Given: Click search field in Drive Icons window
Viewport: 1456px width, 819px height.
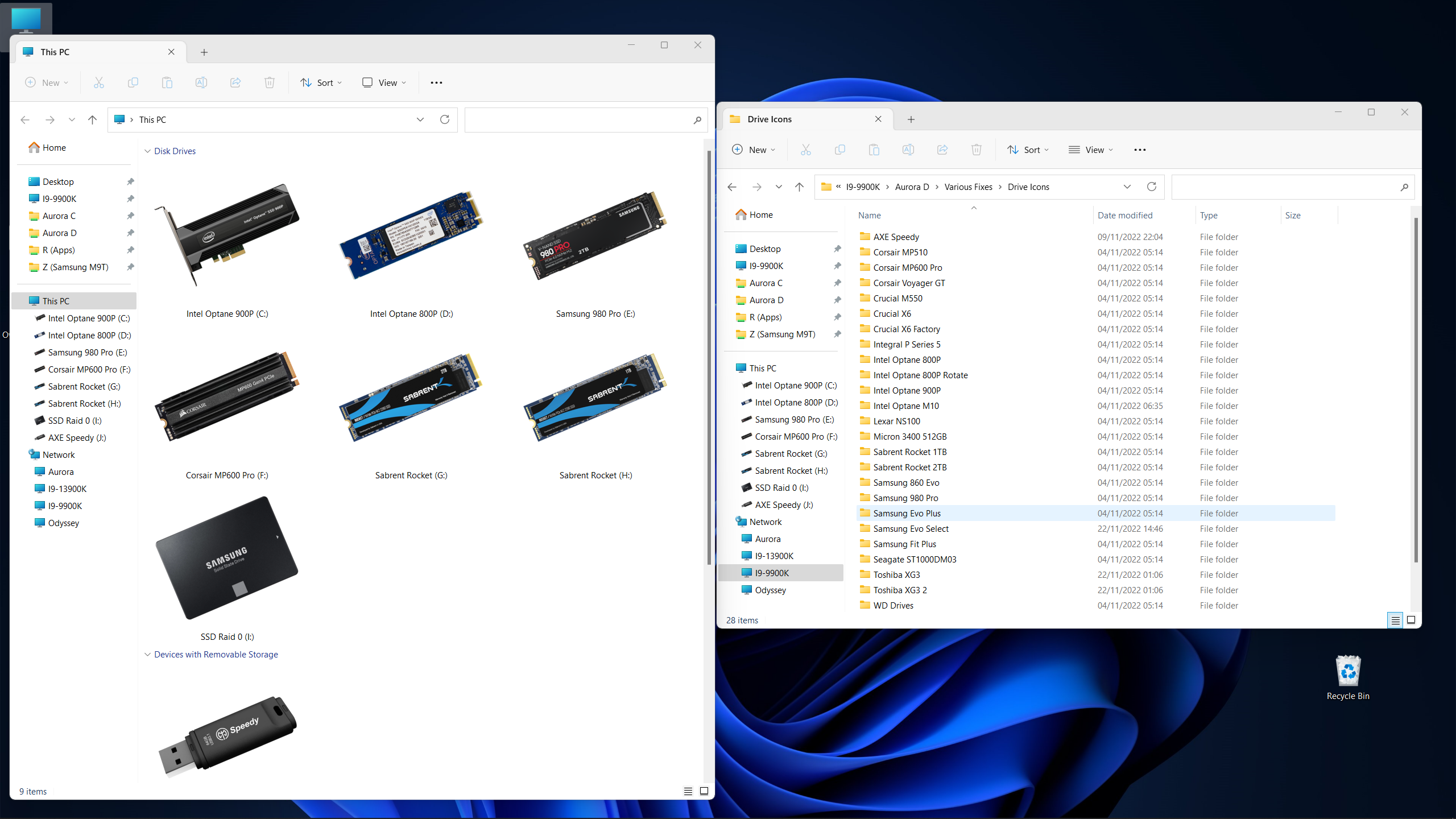Looking at the screenshot, I should coord(1292,187).
